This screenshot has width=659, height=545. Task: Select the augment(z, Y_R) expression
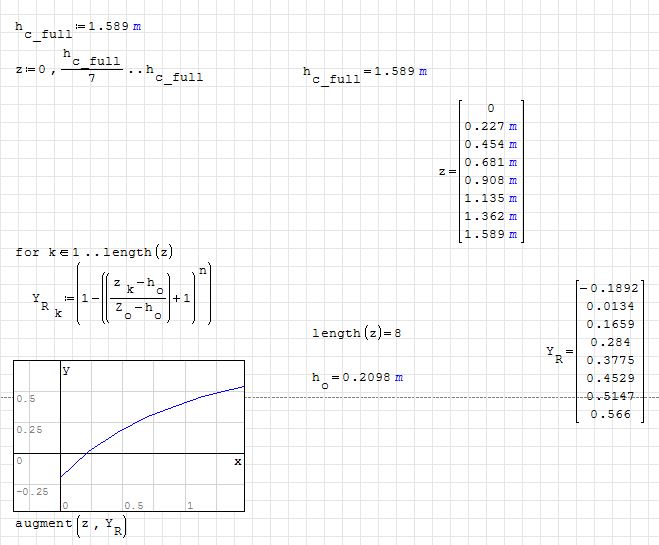point(71,524)
